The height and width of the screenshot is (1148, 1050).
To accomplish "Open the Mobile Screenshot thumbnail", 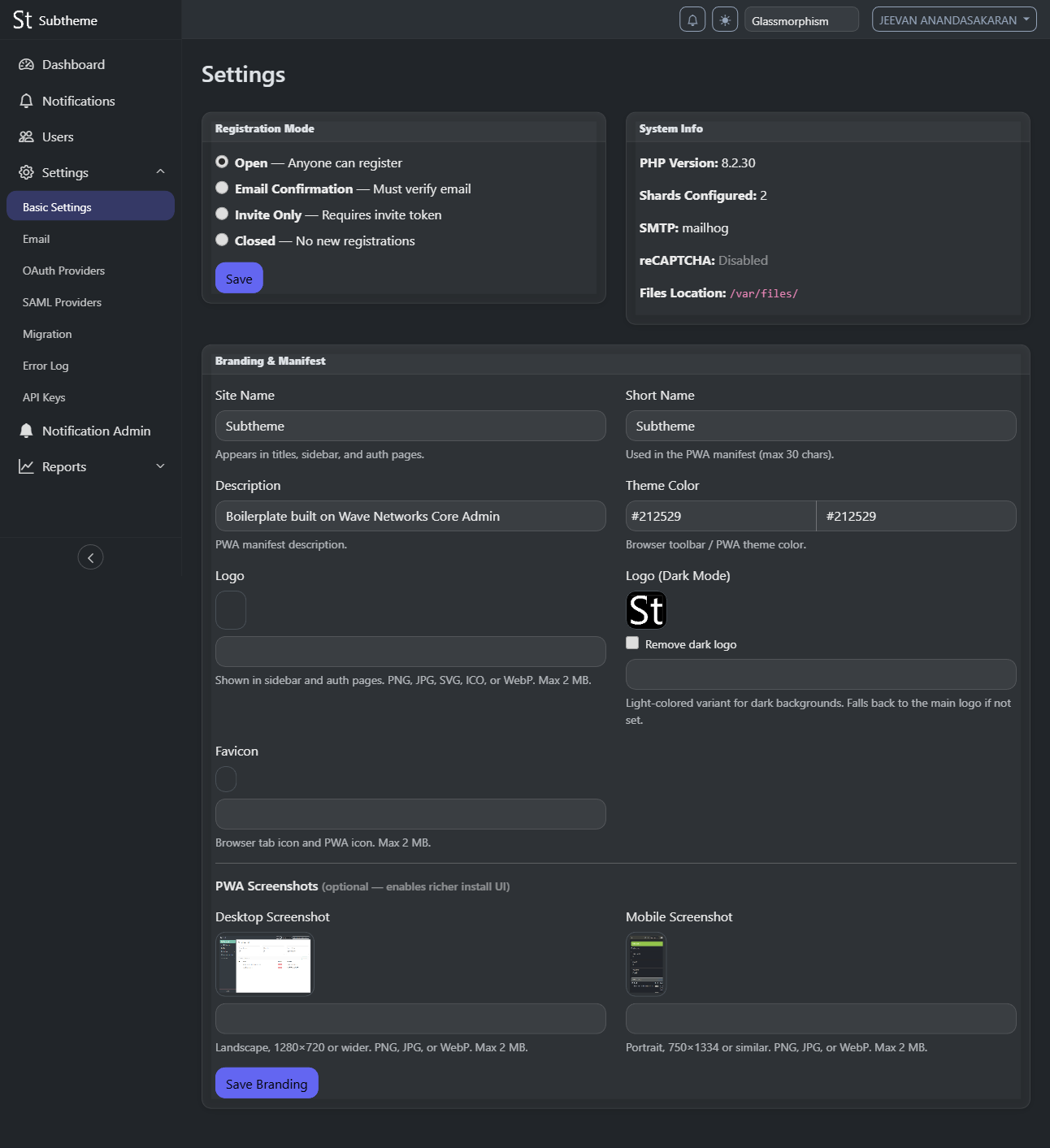I will pyautogui.click(x=647, y=964).
